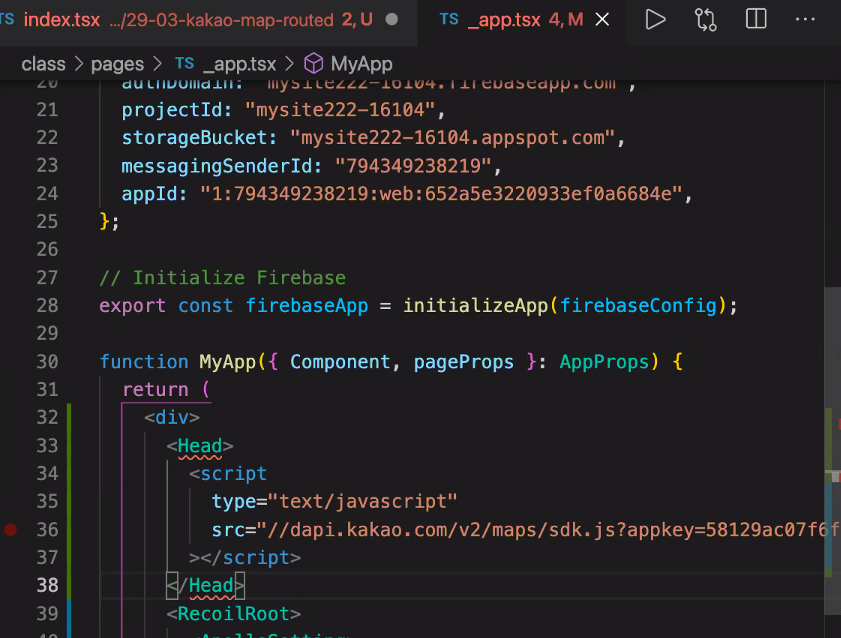
Task: Click the pageProps parameter
Action: (464, 362)
